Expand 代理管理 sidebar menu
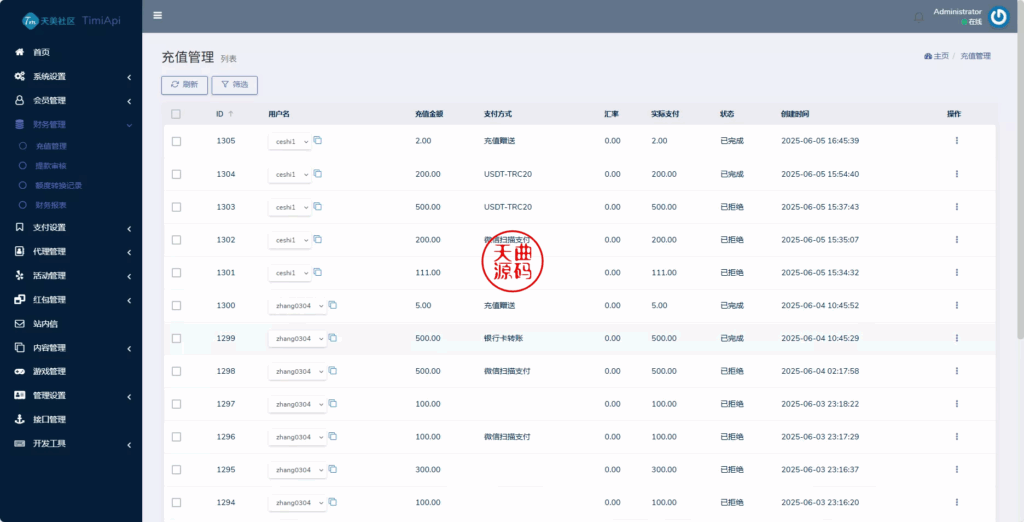 [71, 252]
